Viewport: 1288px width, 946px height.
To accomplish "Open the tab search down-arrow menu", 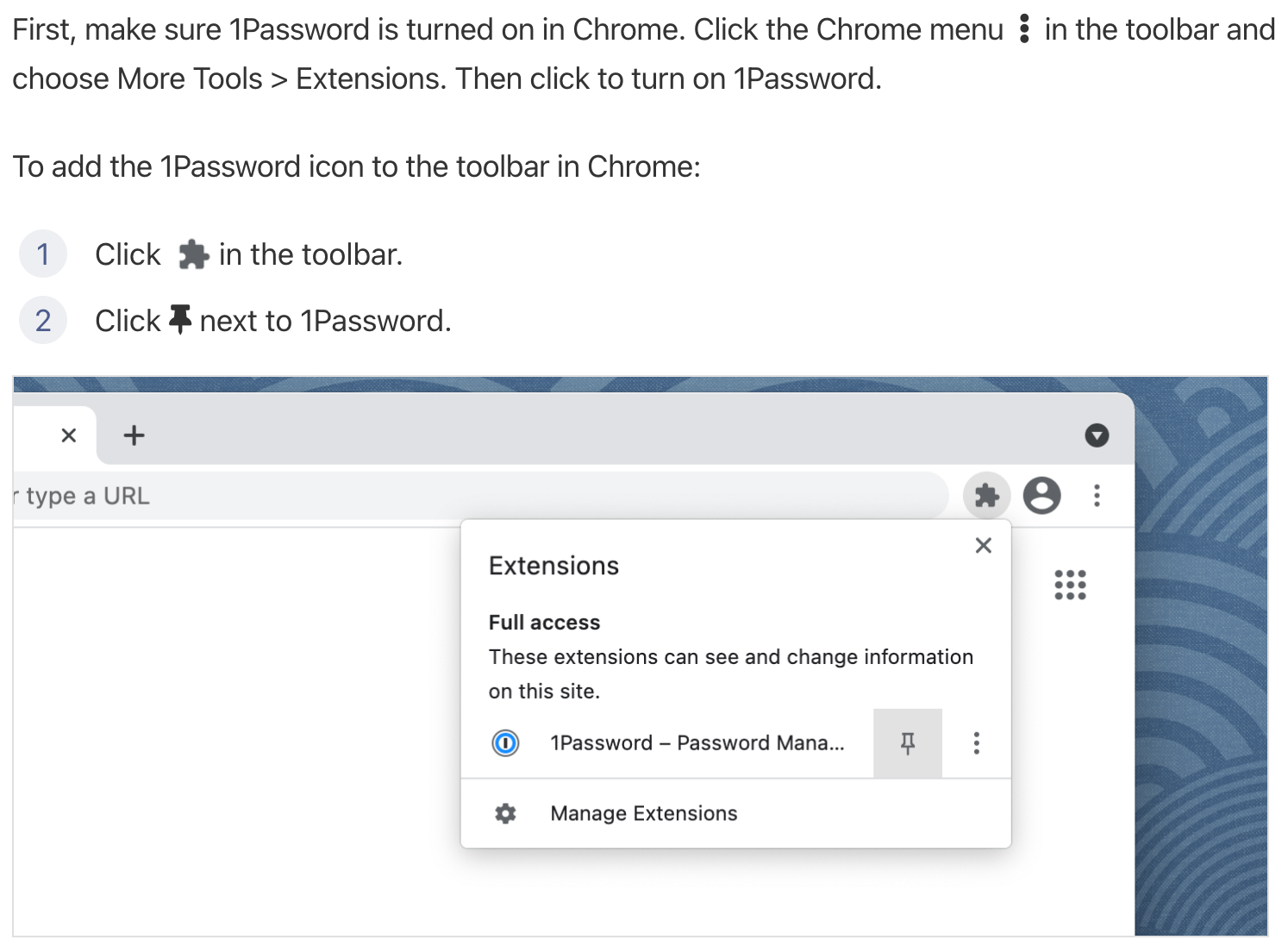I will [1097, 435].
